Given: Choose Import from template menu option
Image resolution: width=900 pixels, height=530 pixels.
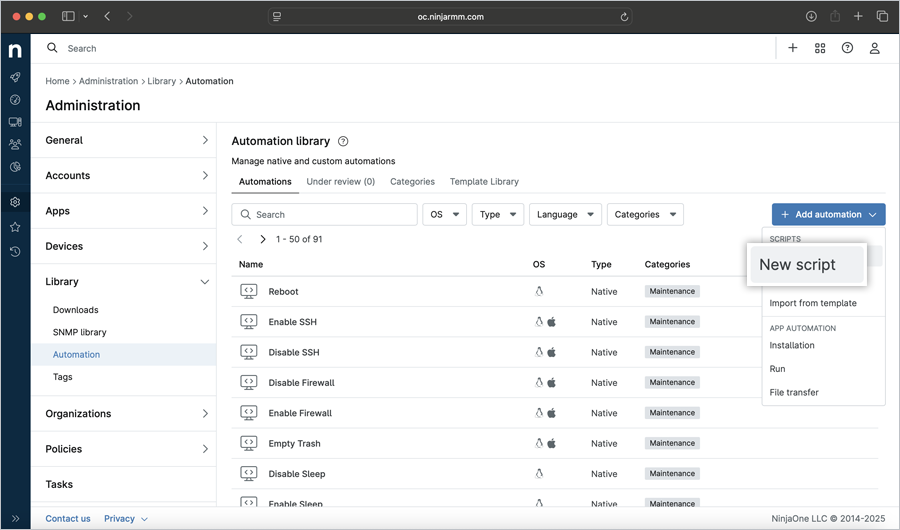Looking at the screenshot, I should click(812, 303).
